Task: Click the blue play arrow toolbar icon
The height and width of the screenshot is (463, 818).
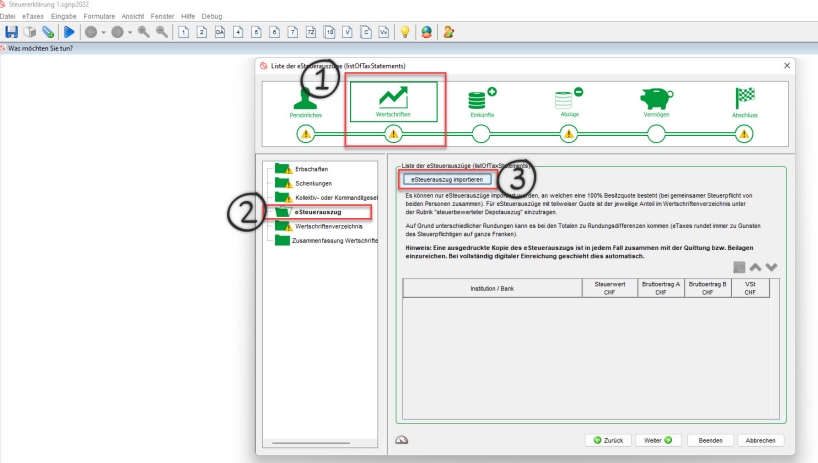Action: point(70,32)
